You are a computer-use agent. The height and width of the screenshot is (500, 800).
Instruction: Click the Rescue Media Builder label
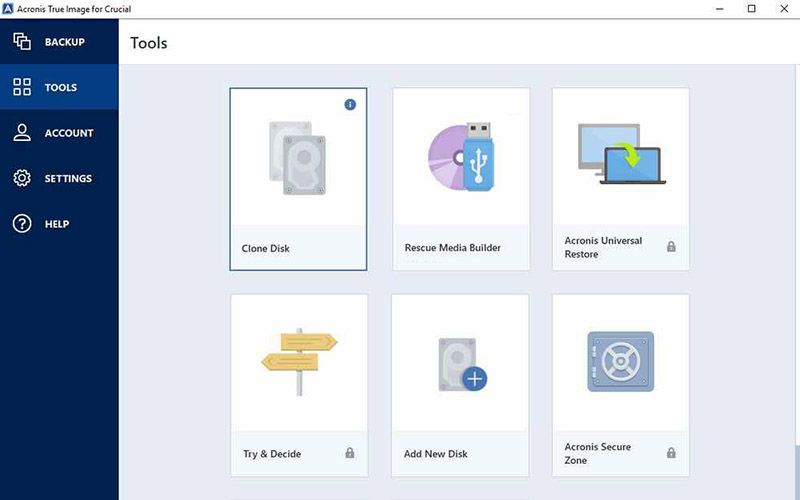coord(452,247)
